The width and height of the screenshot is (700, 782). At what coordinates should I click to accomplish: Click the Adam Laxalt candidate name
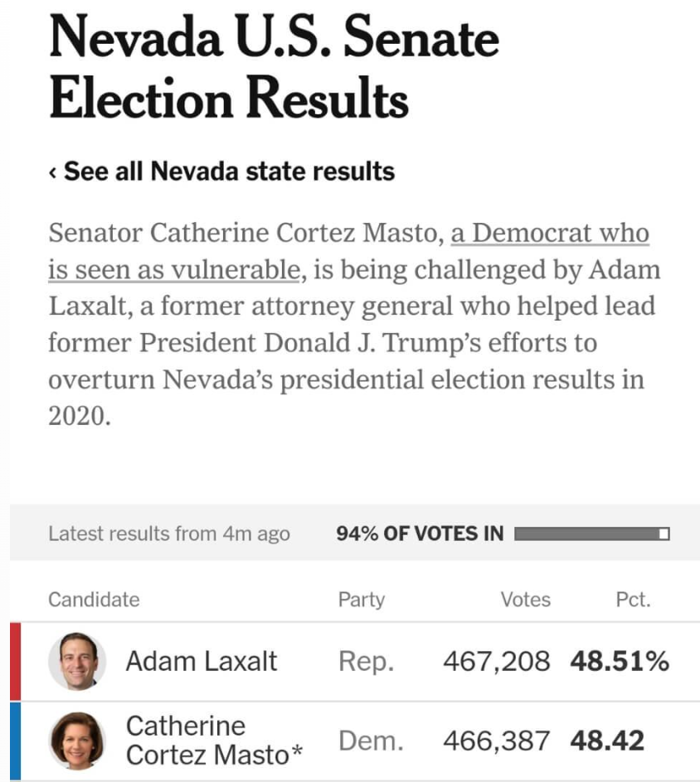click(x=201, y=661)
